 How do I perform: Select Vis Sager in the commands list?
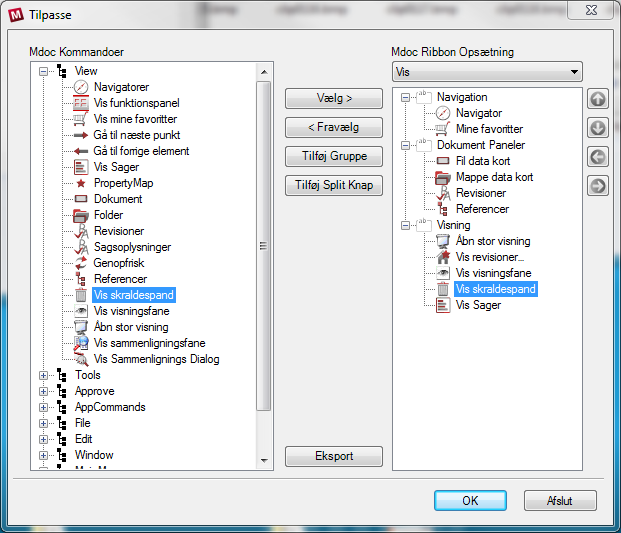point(116,167)
